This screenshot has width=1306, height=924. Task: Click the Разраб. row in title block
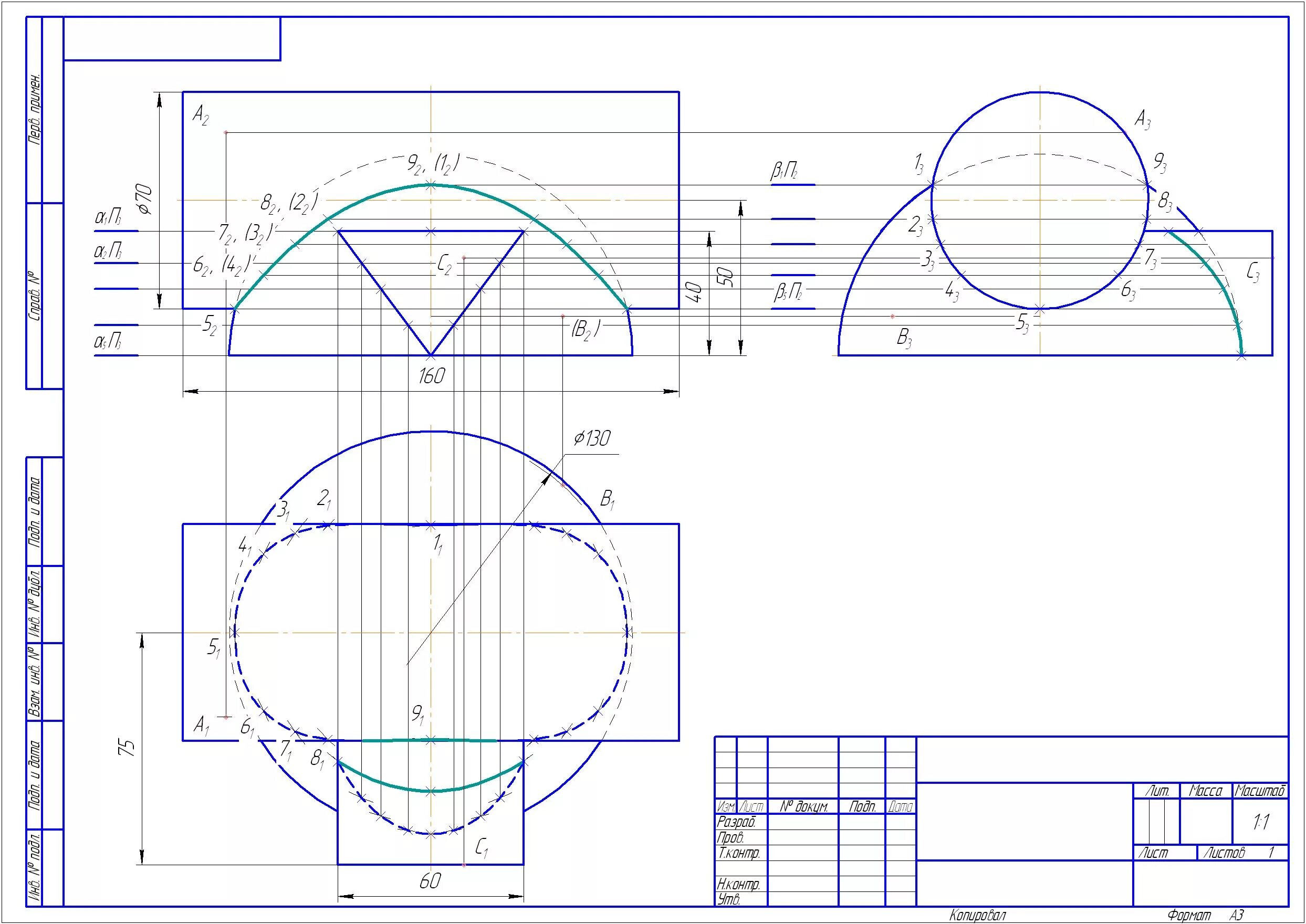(x=736, y=822)
